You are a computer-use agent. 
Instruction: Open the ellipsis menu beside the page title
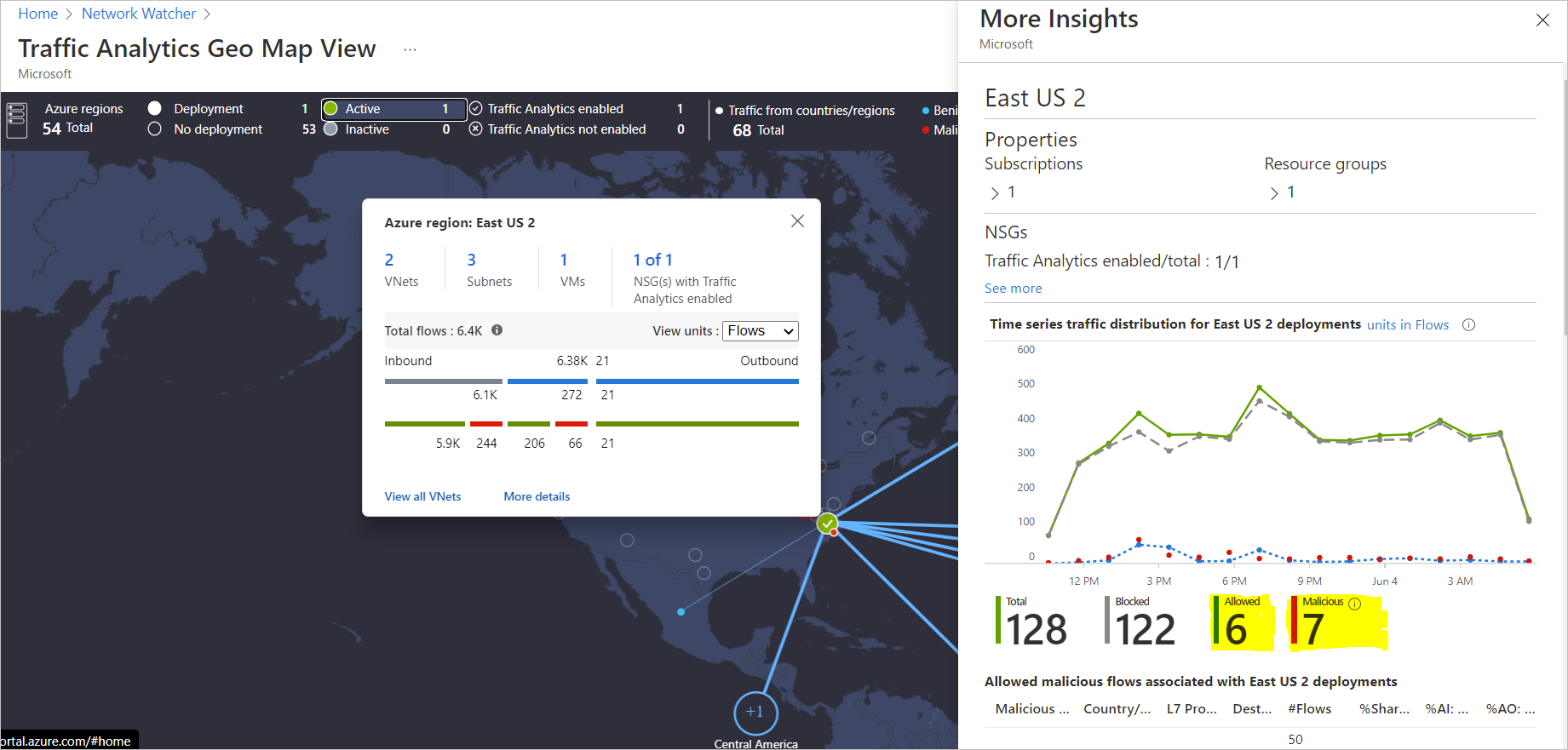(410, 49)
